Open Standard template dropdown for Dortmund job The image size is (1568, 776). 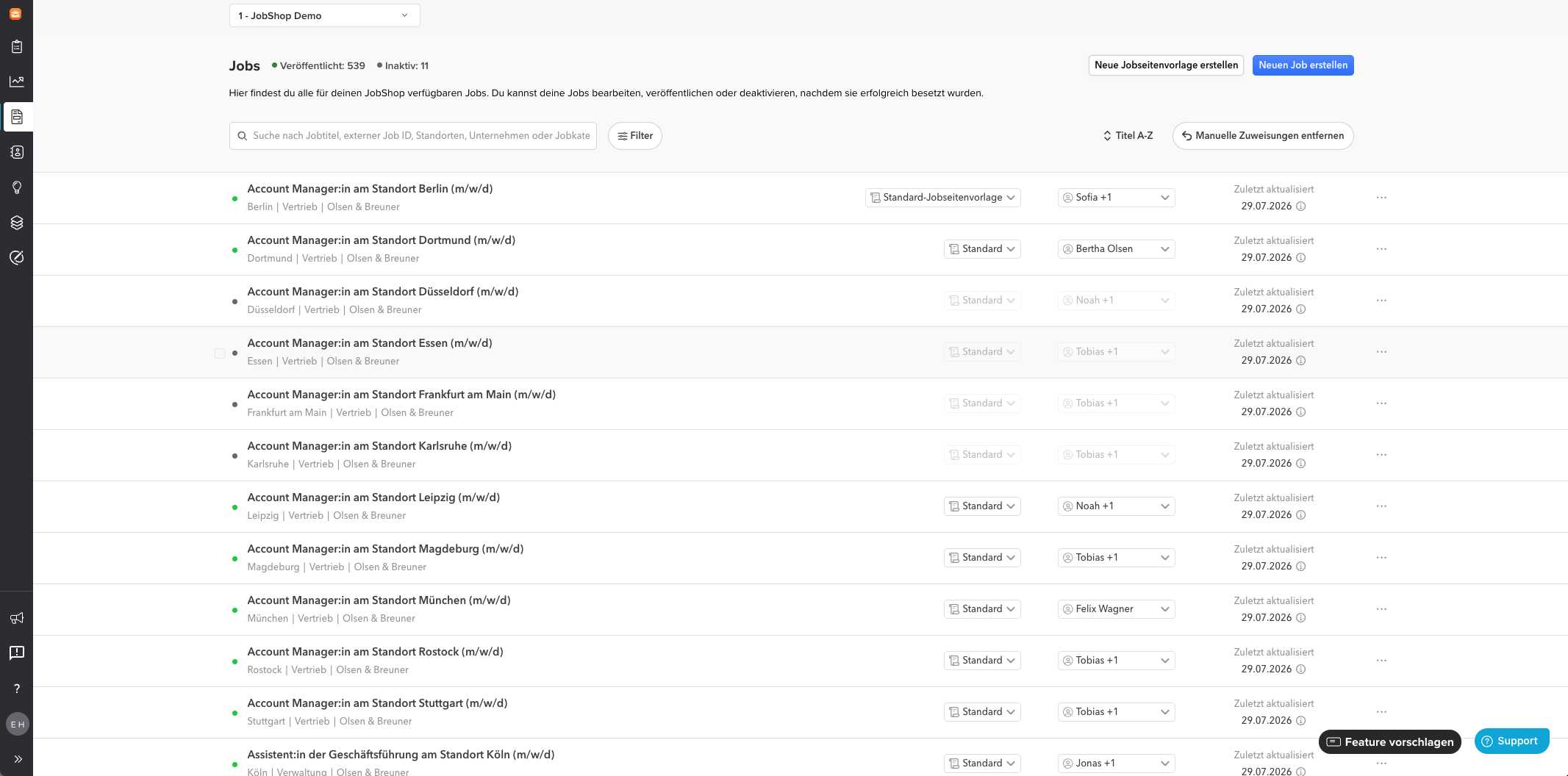982,249
